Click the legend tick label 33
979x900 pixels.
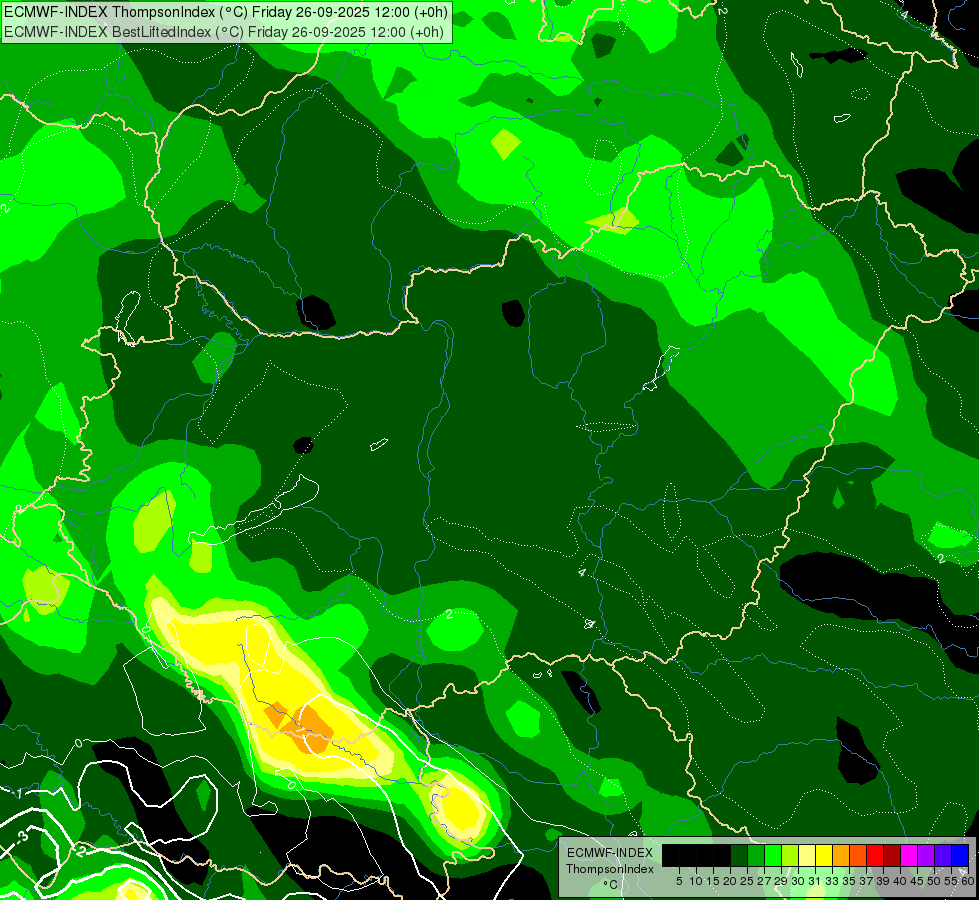tap(832, 881)
